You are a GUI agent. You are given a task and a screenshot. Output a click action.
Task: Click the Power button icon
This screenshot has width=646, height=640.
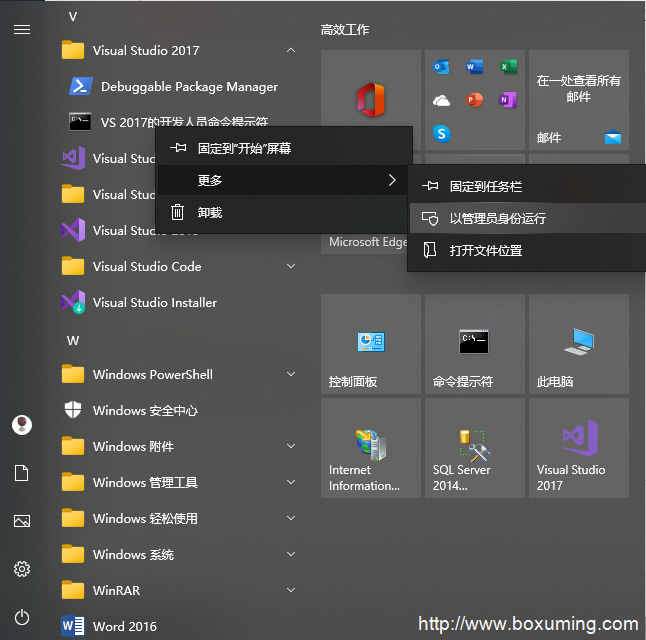[22, 617]
